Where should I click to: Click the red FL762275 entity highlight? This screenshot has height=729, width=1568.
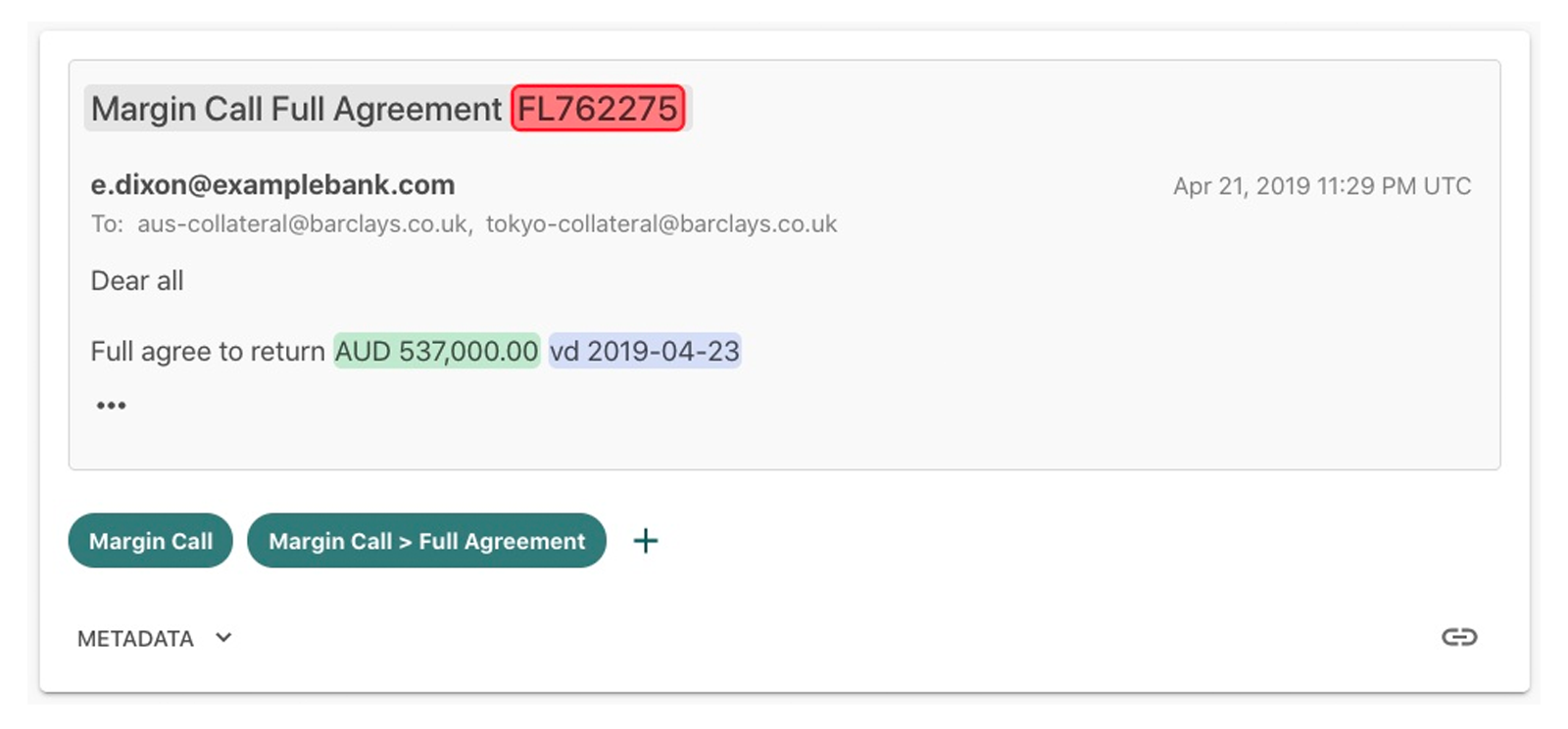point(598,109)
